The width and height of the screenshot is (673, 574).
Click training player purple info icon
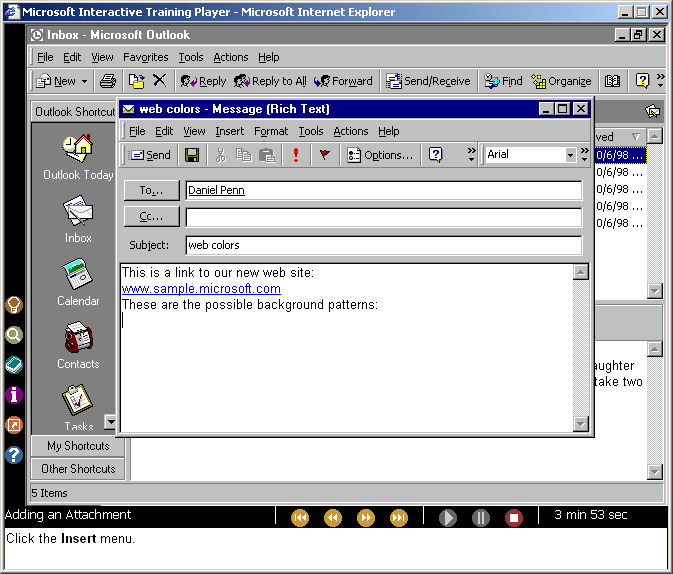coord(14,395)
